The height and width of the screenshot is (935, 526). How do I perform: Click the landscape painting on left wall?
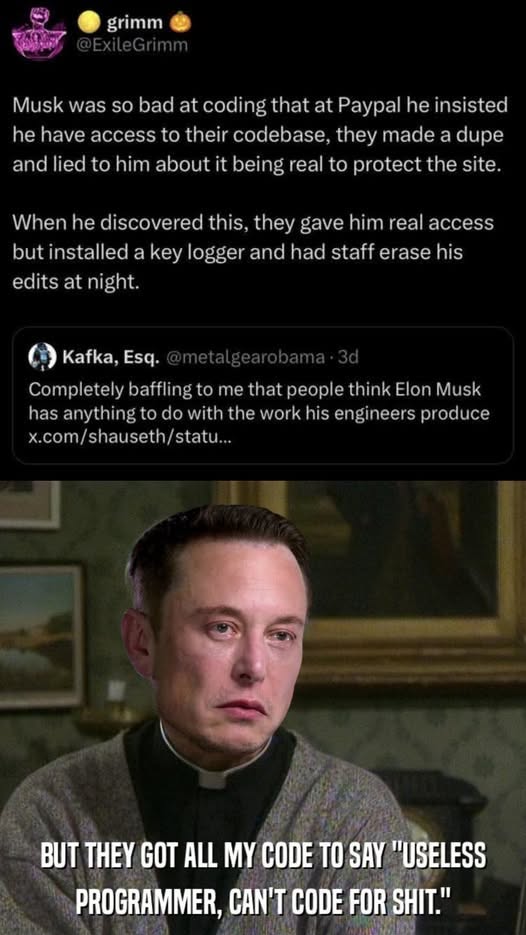pos(41,636)
